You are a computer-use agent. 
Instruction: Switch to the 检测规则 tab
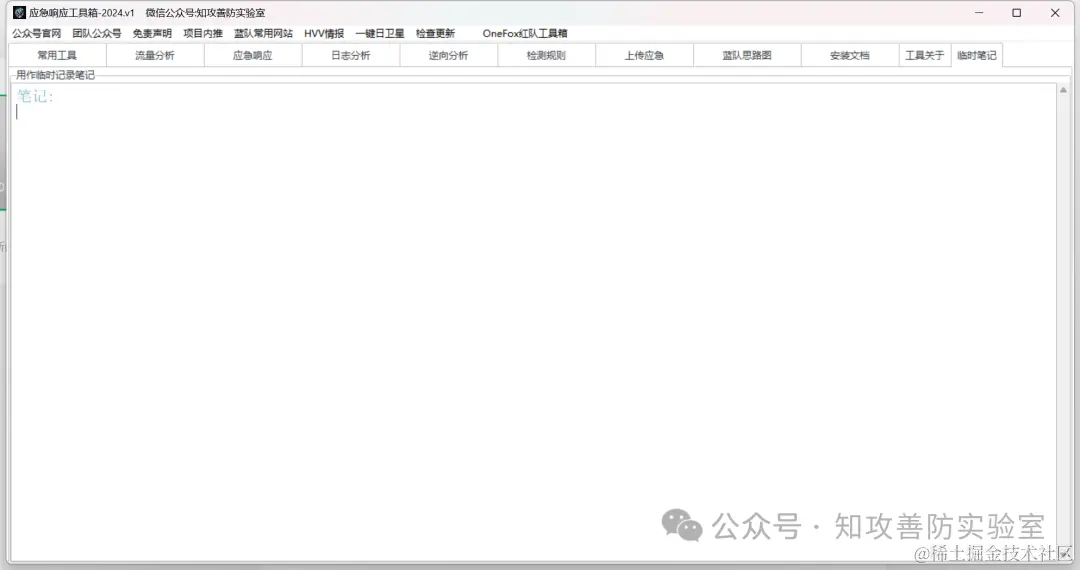tap(546, 55)
